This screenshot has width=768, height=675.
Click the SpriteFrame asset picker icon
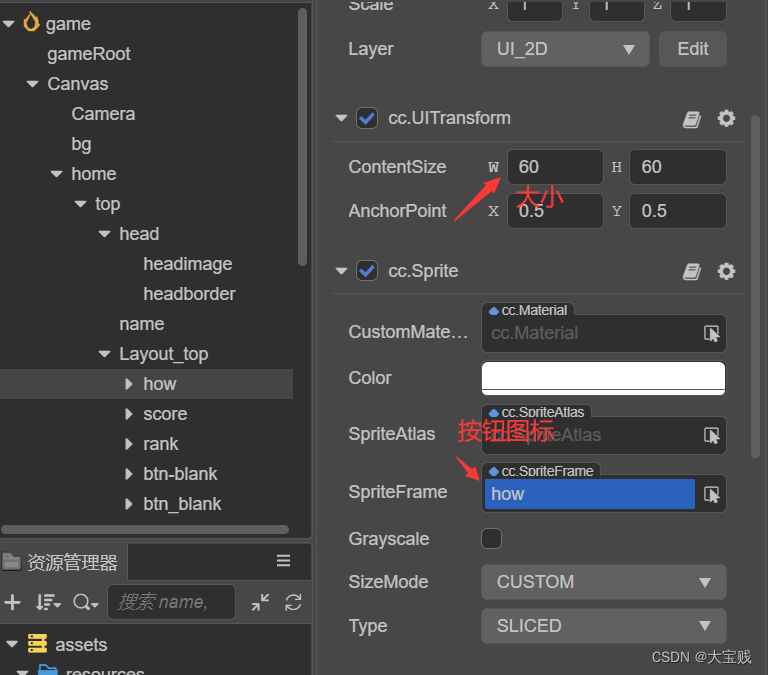coord(711,494)
